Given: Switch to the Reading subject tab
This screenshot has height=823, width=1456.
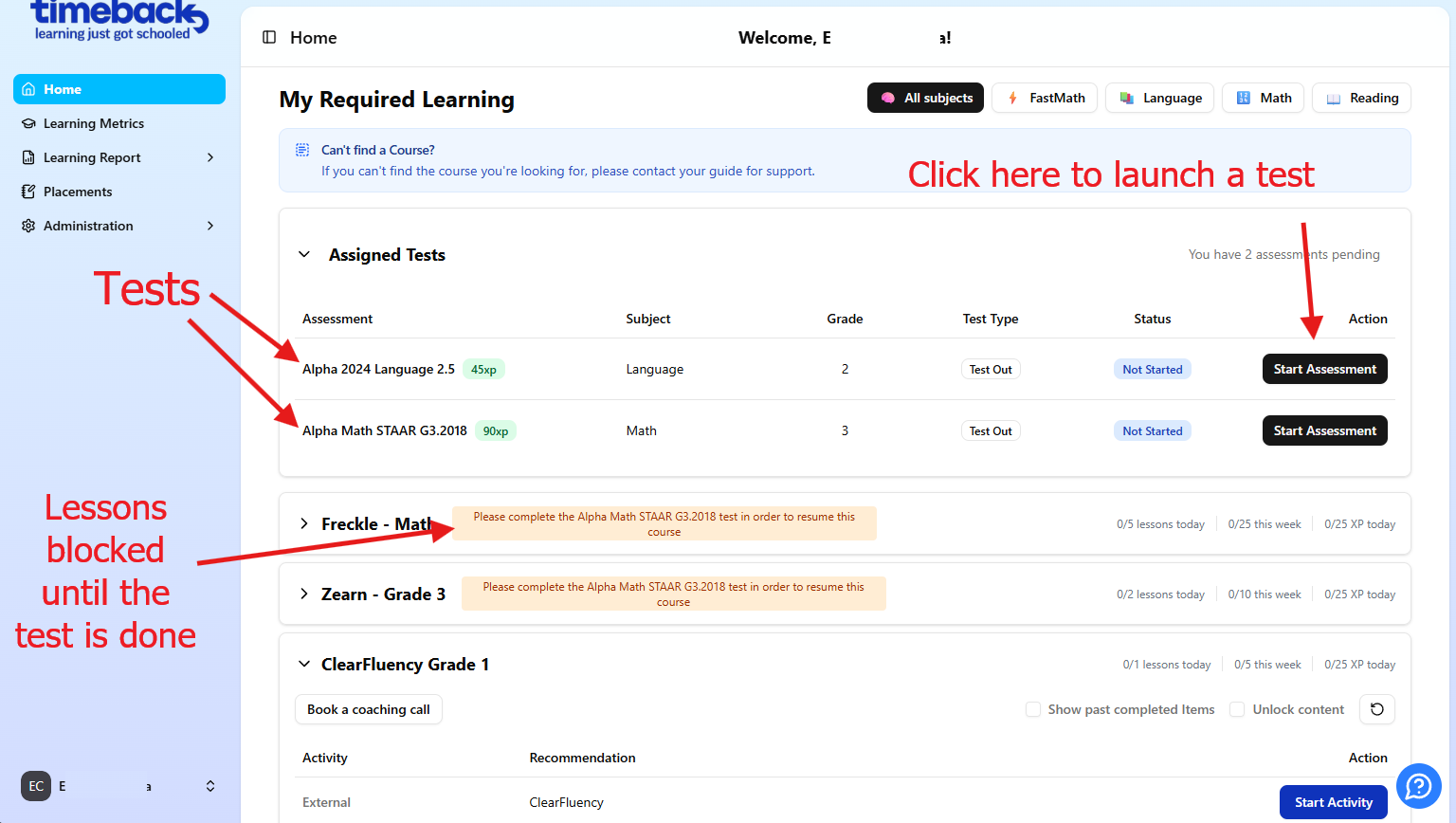Looking at the screenshot, I should tap(1361, 98).
